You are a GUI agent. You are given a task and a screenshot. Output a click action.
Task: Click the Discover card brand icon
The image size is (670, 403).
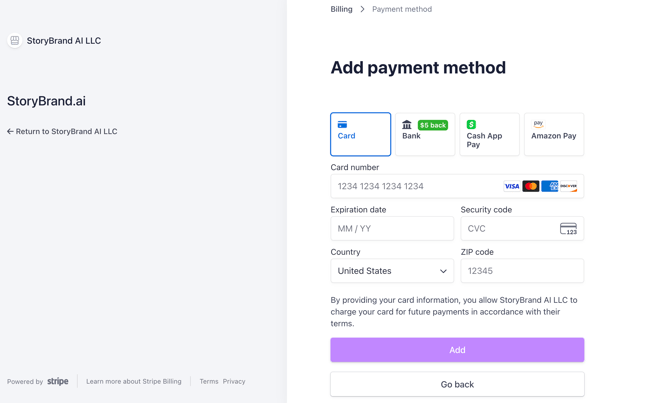pos(569,186)
